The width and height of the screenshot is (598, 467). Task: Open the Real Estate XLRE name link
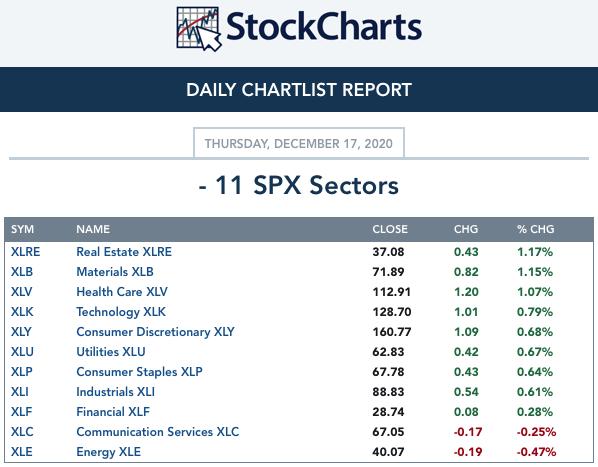(x=124, y=252)
